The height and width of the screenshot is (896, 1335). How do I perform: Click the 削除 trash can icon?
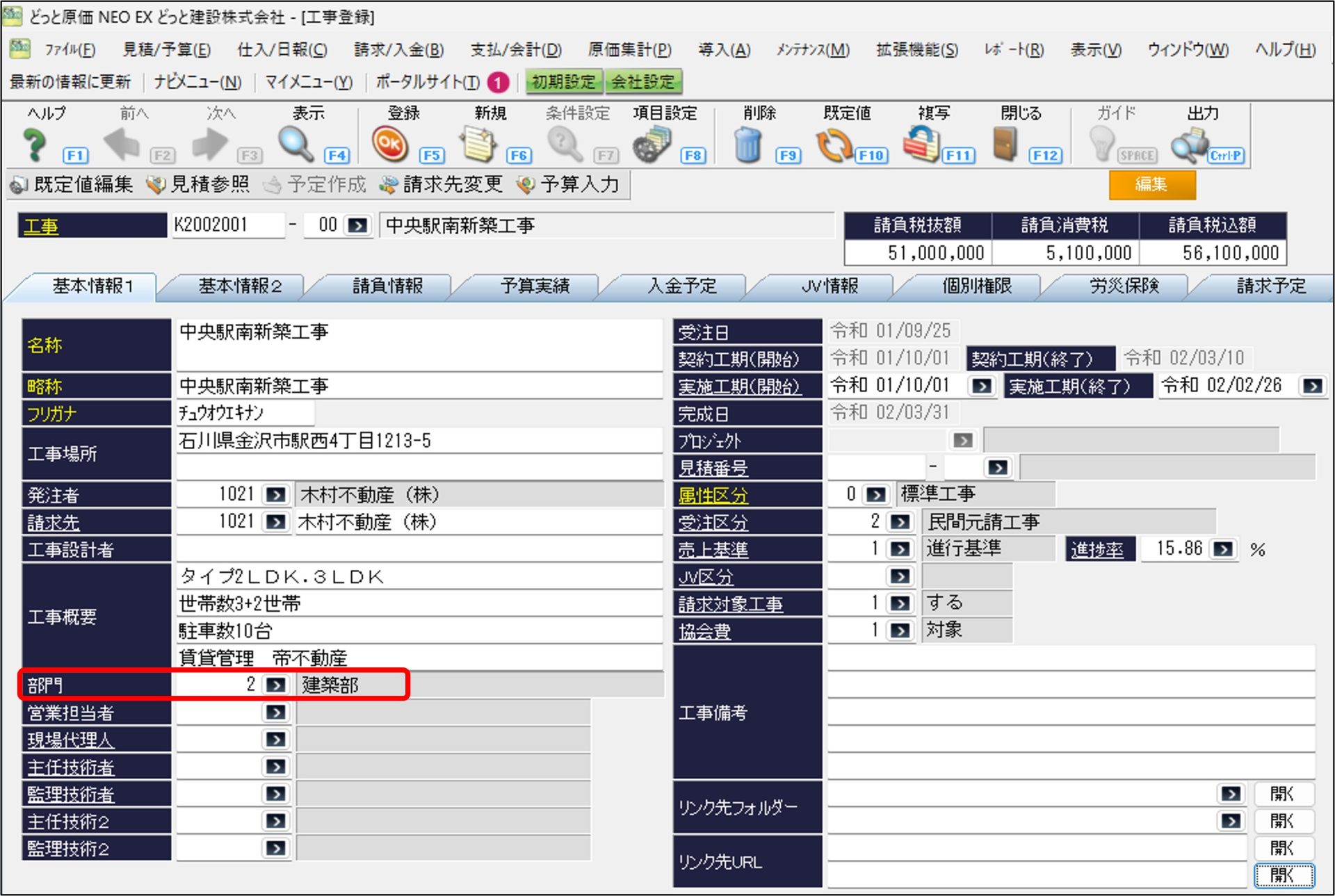(747, 145)
